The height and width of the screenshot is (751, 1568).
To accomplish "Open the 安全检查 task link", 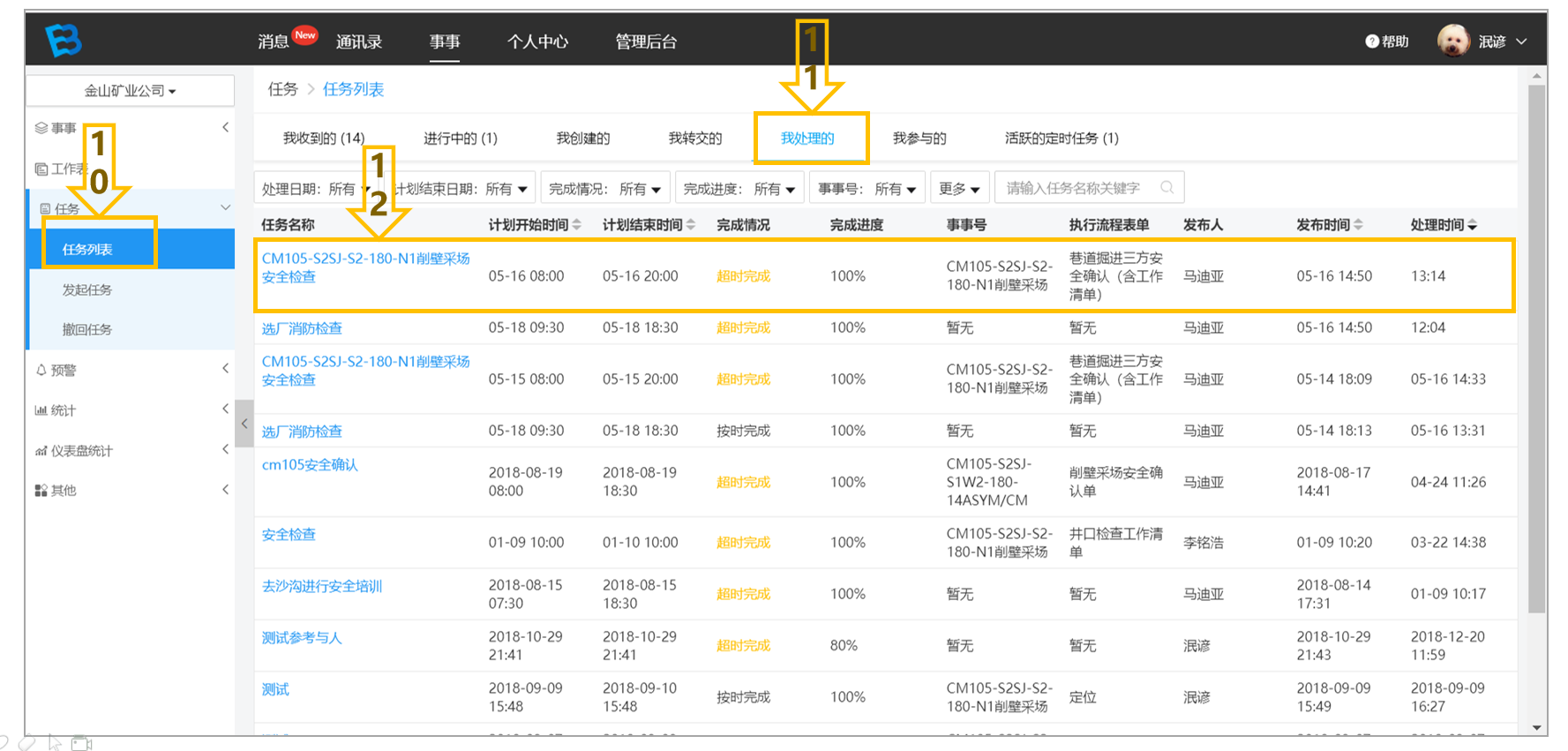I will coord(289,534).
